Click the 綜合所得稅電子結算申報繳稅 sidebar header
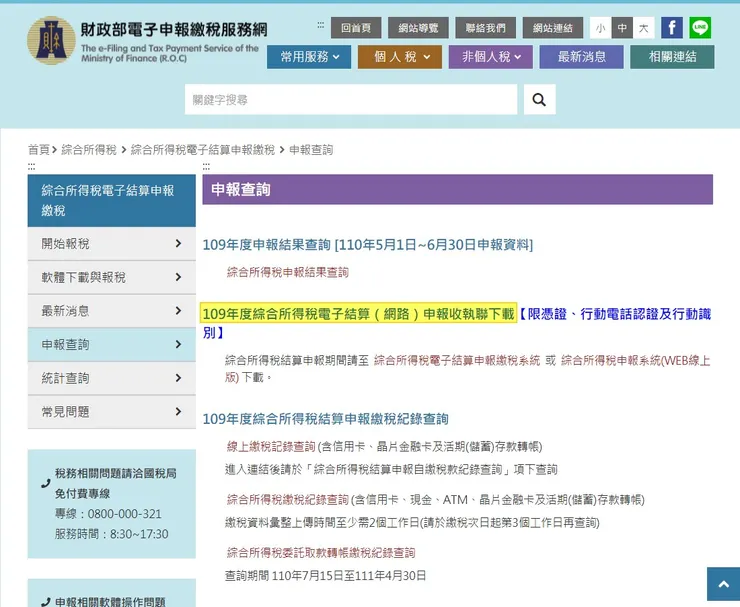 pos(112,201)
